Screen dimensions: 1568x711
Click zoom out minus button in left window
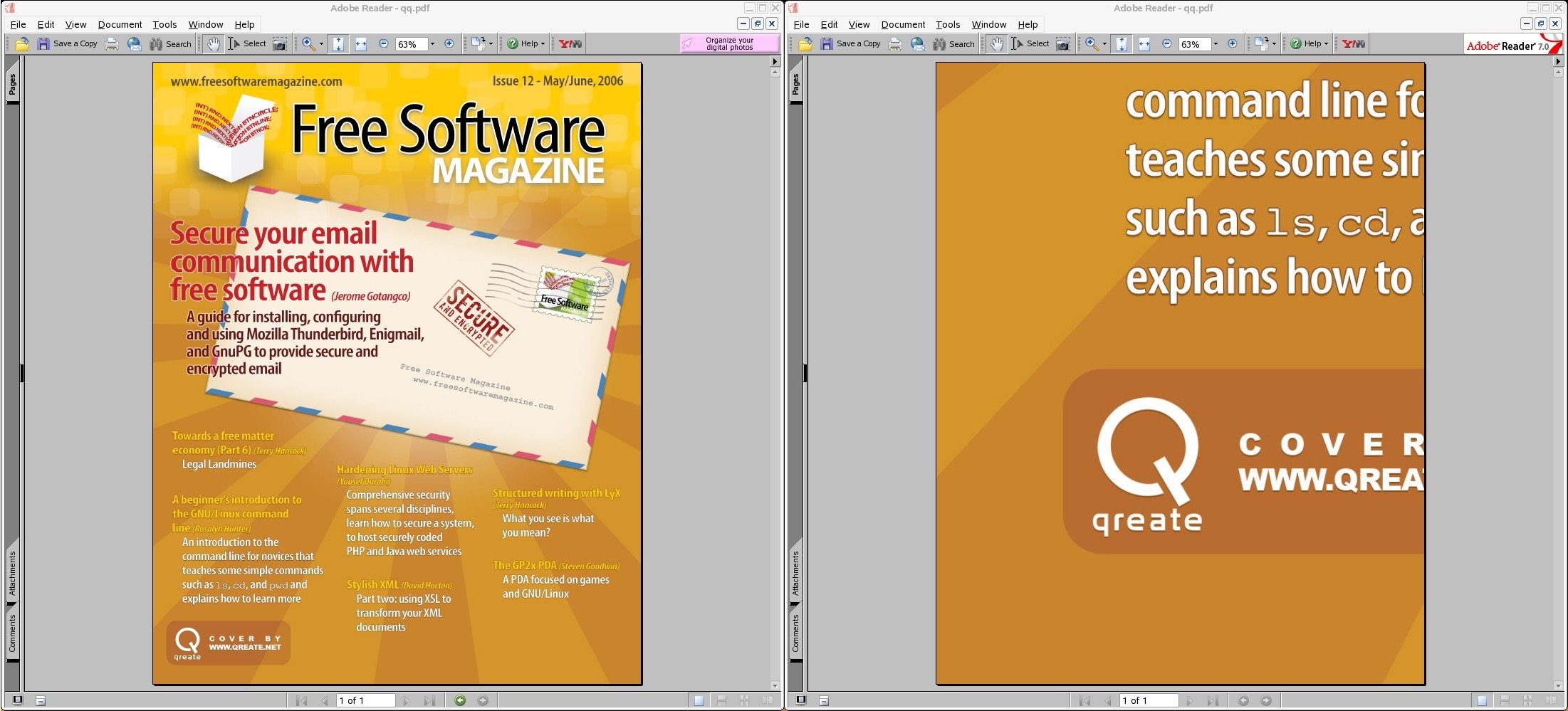point(384,44)
